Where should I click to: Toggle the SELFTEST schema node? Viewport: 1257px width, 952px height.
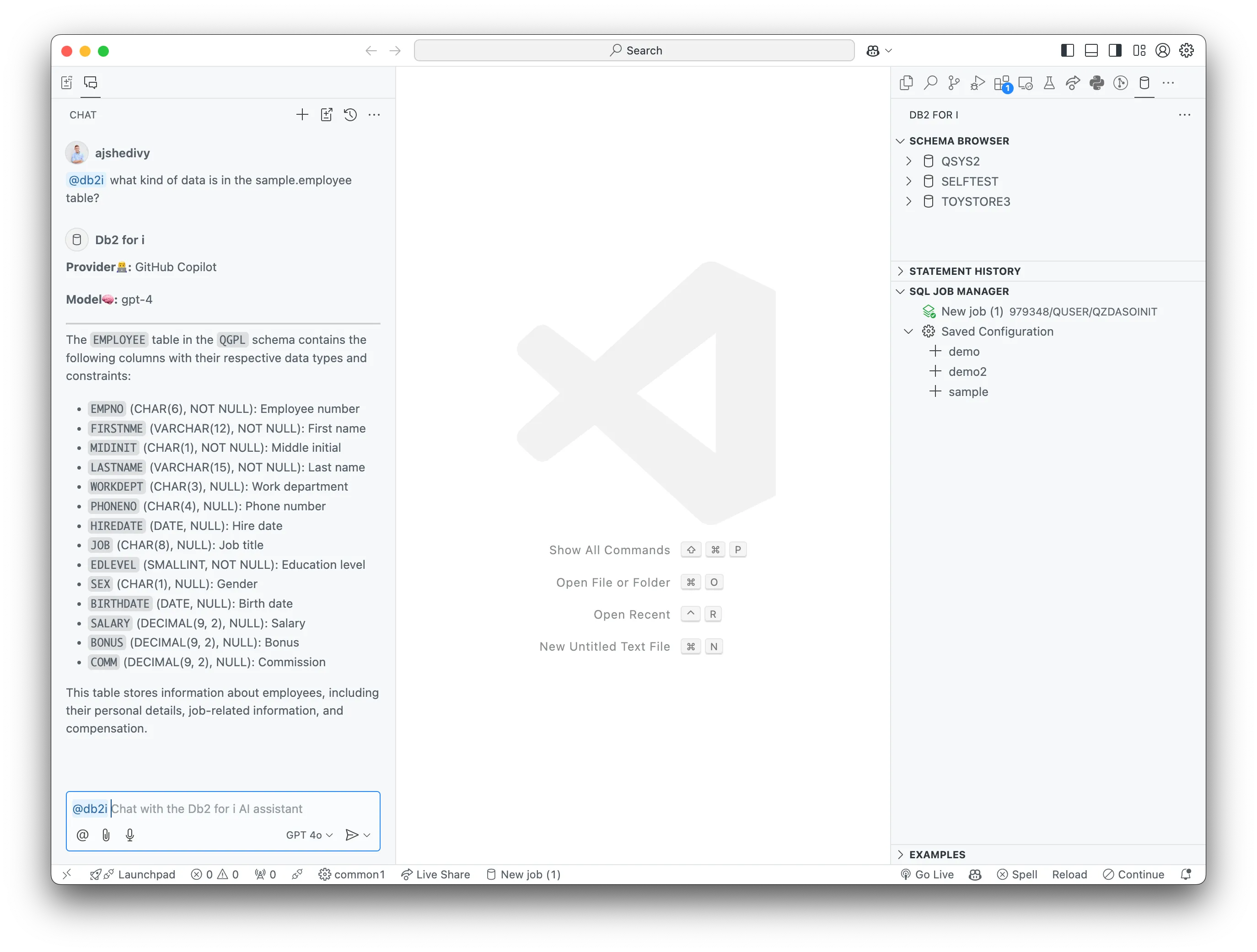(x=907, y=181)
